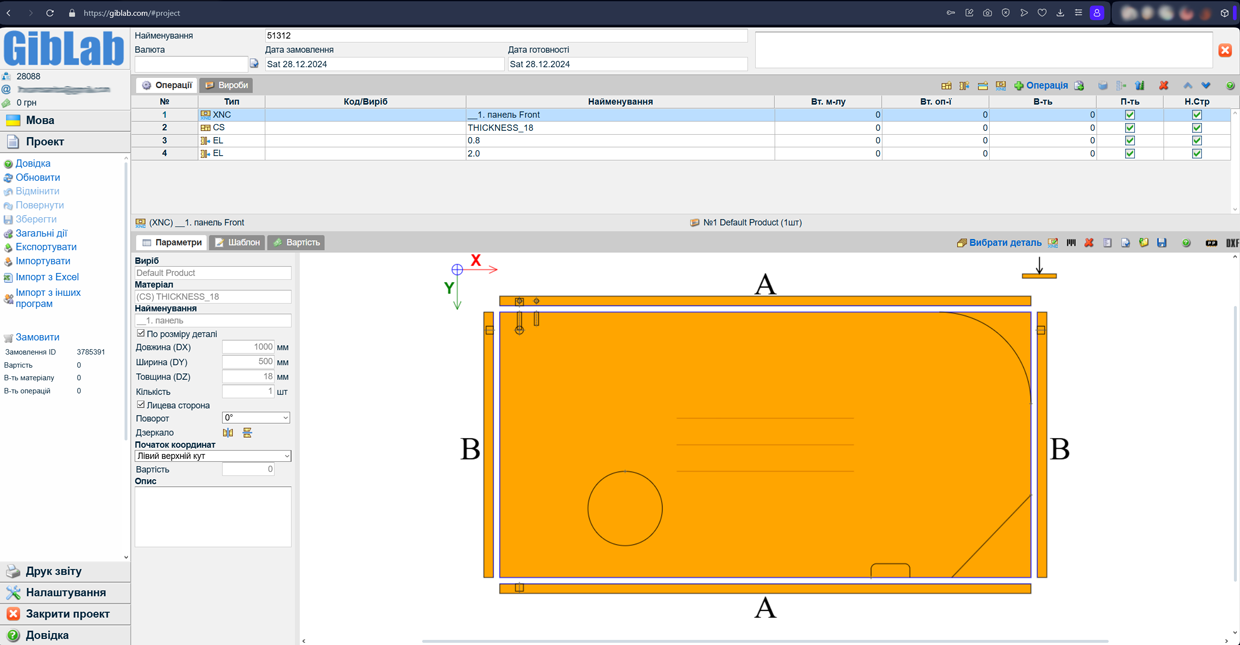Click the calendar icon beside Валюта field
Screen dimensions: 1240x645
coord(254,64)
